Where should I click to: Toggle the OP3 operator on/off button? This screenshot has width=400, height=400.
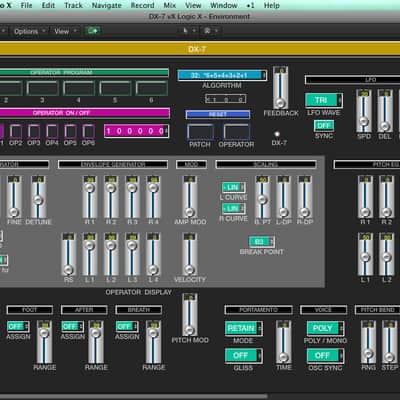[34, 131]
